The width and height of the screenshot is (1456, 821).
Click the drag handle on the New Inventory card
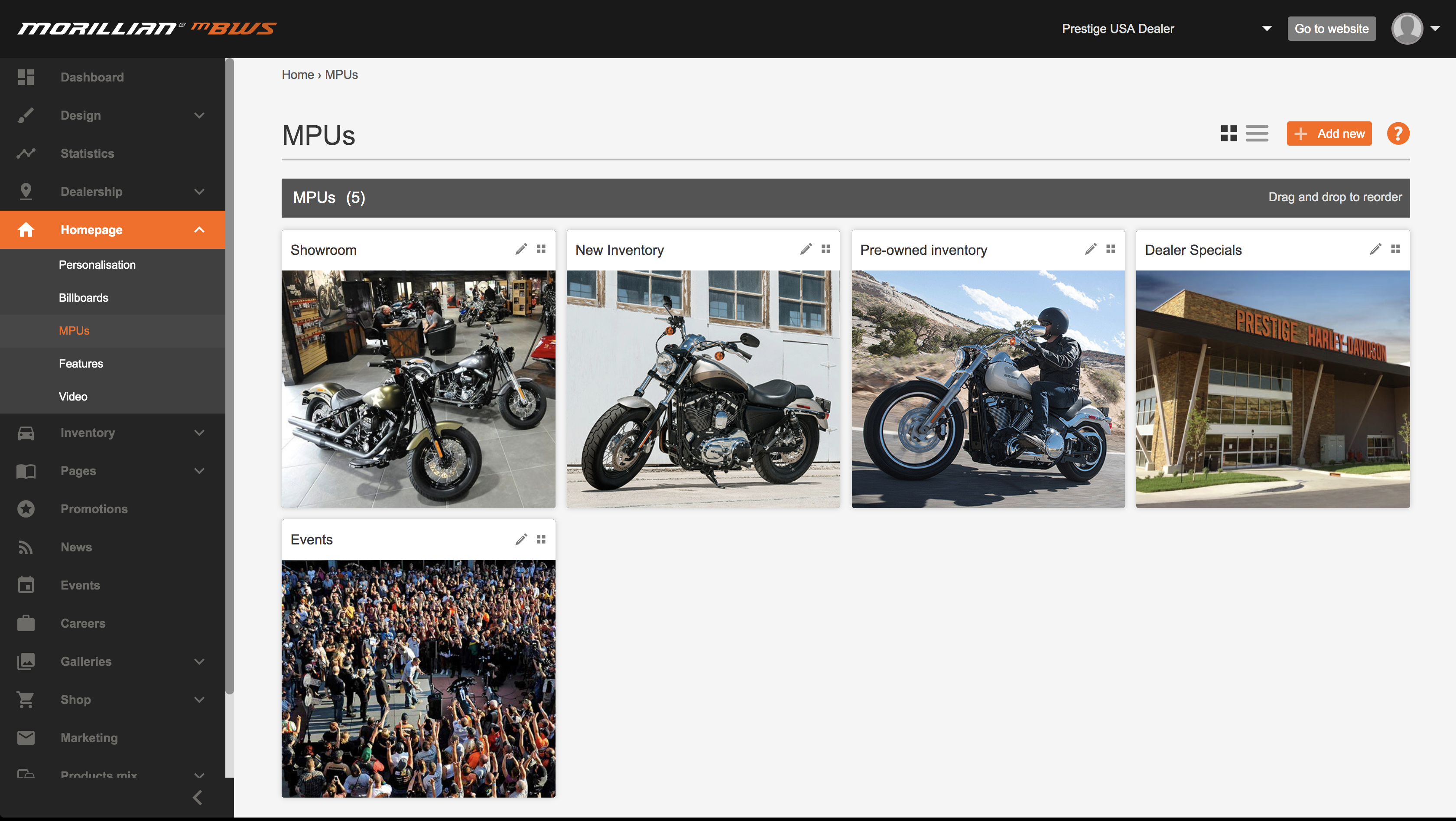coord(826,249)
